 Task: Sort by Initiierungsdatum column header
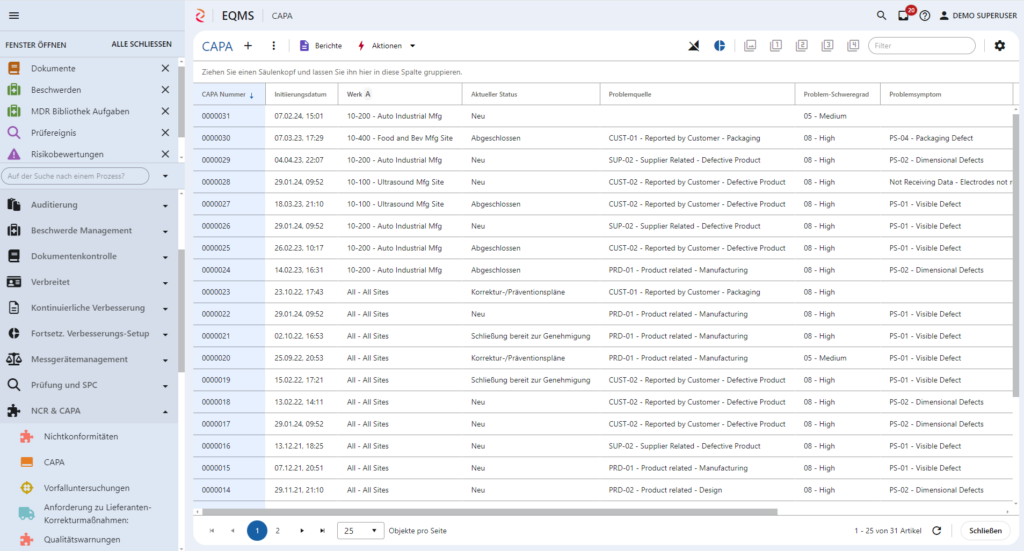point(301,94)
